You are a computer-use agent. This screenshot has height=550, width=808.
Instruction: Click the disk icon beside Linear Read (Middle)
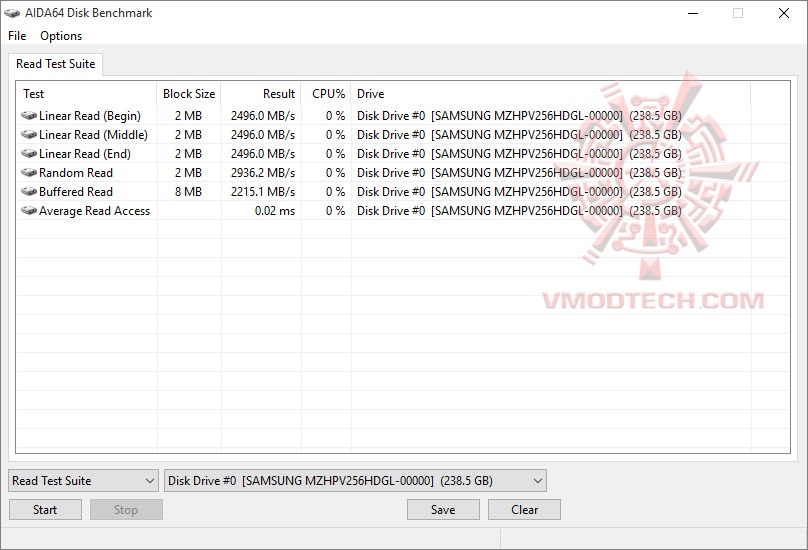coord(29,135)
